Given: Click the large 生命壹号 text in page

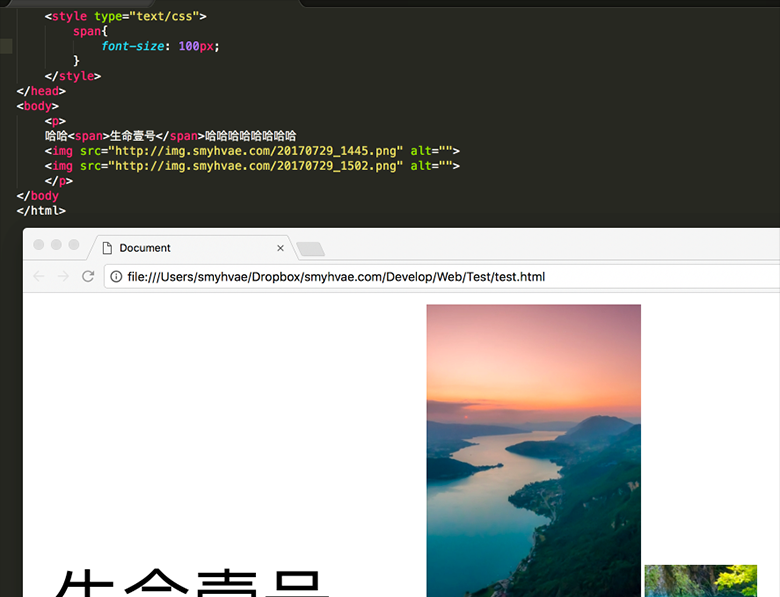Looking at the screenshot, I should [x=192, y=583].
